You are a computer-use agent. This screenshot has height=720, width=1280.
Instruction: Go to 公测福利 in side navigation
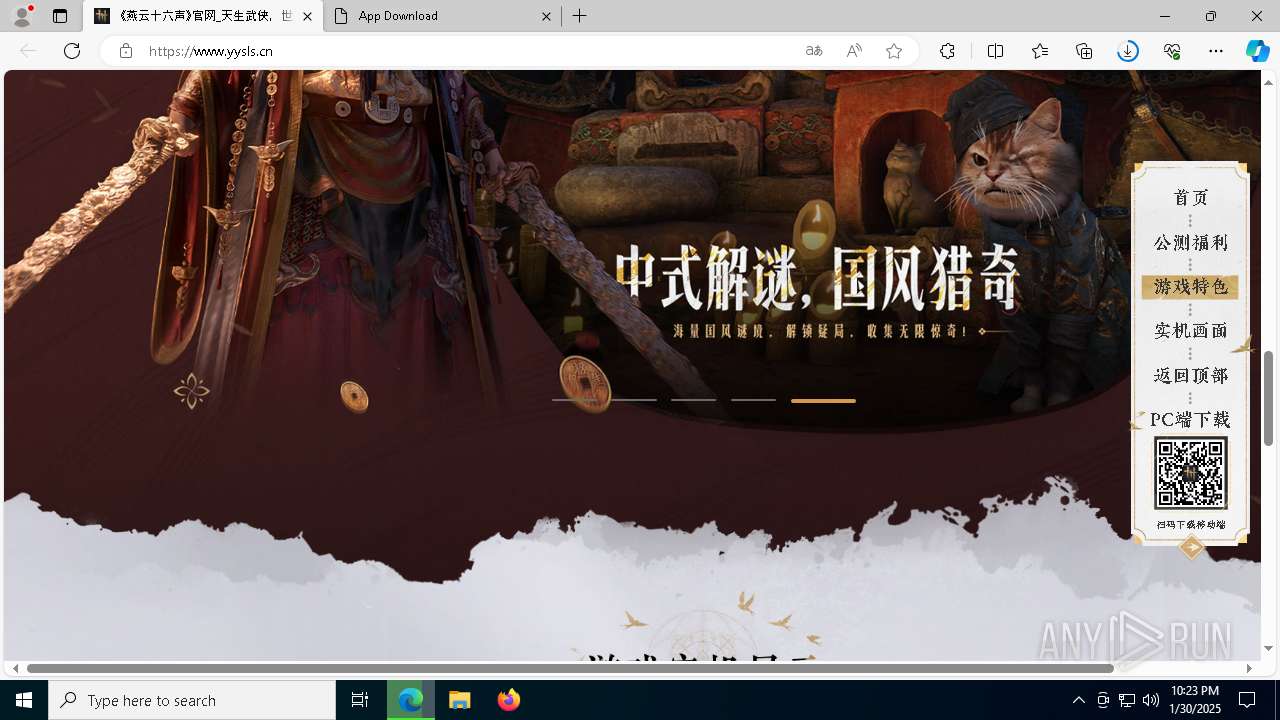[1191, 243]
